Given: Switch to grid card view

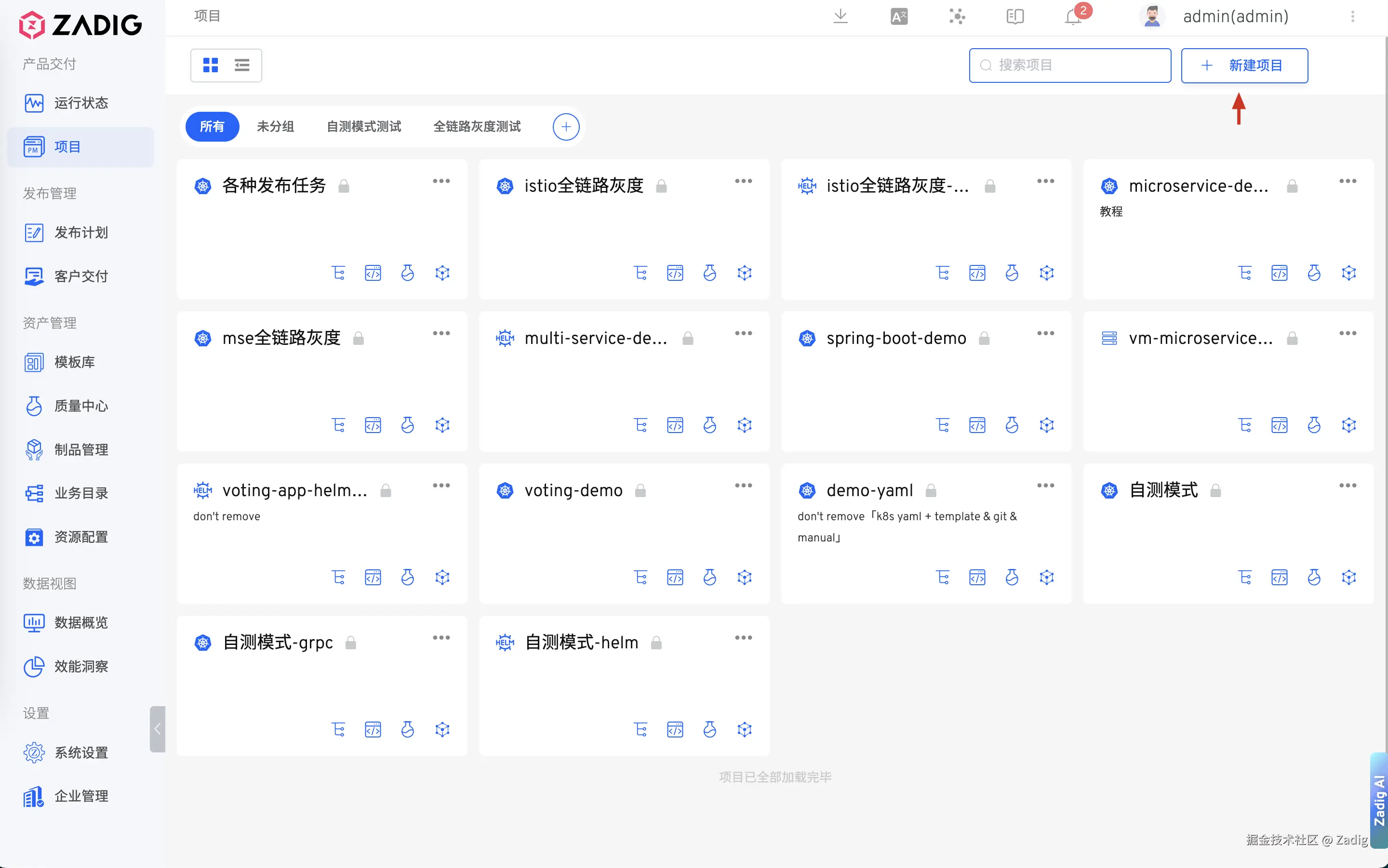Looking at the screenshot, I should pos(211,66).
